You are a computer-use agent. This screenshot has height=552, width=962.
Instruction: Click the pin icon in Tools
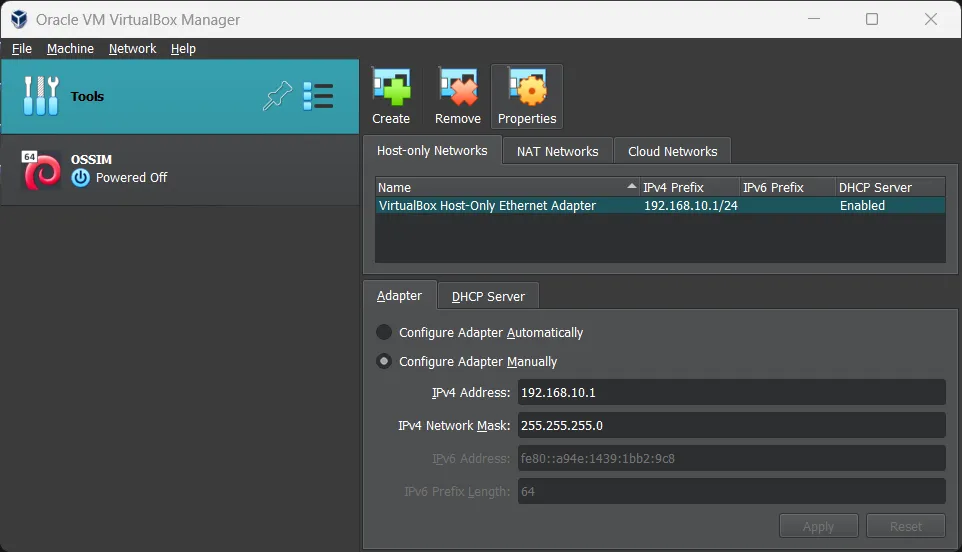(277, 96)
